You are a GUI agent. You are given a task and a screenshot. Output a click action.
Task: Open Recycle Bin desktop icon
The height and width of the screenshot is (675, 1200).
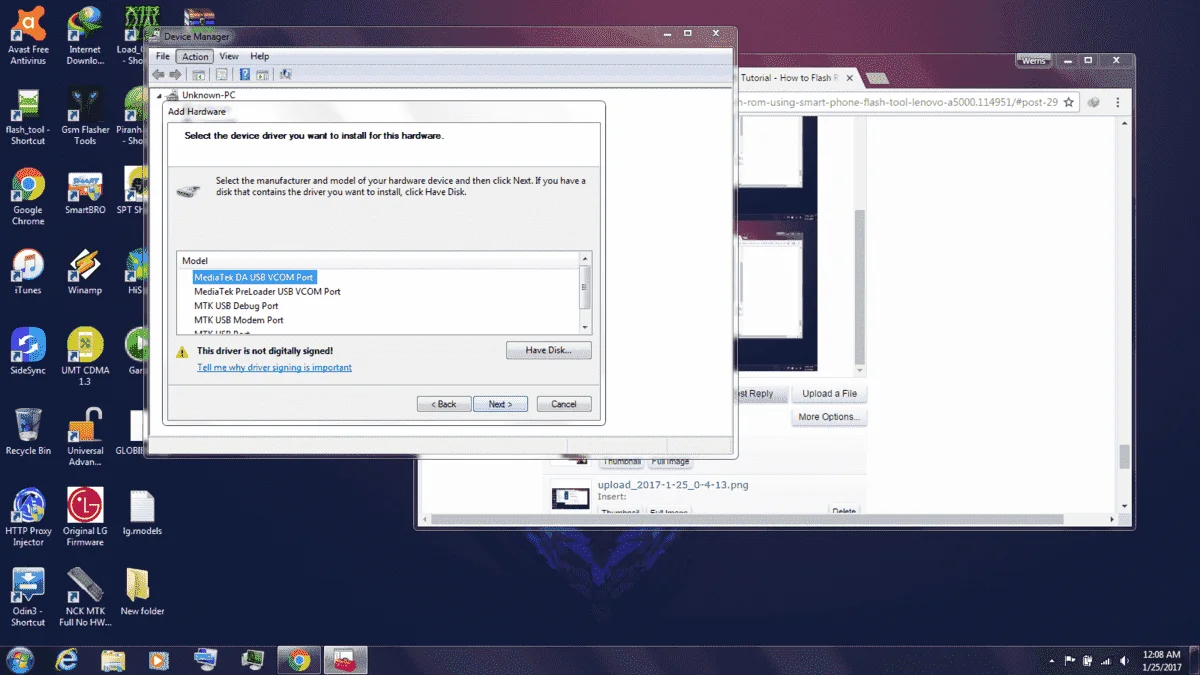tap(28, 432)
